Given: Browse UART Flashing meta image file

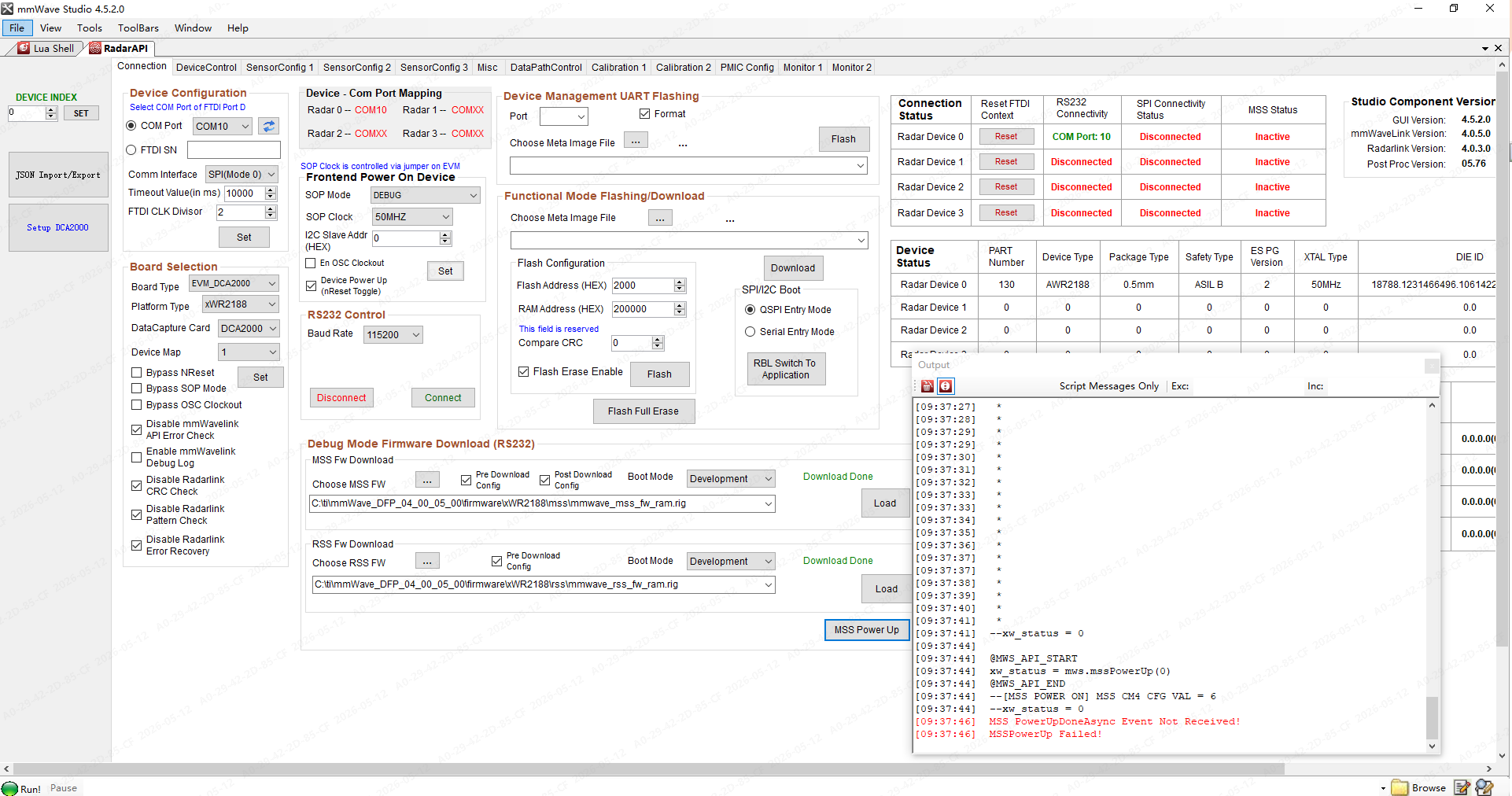Looking at the screenshot, I should tap(636, 141).
